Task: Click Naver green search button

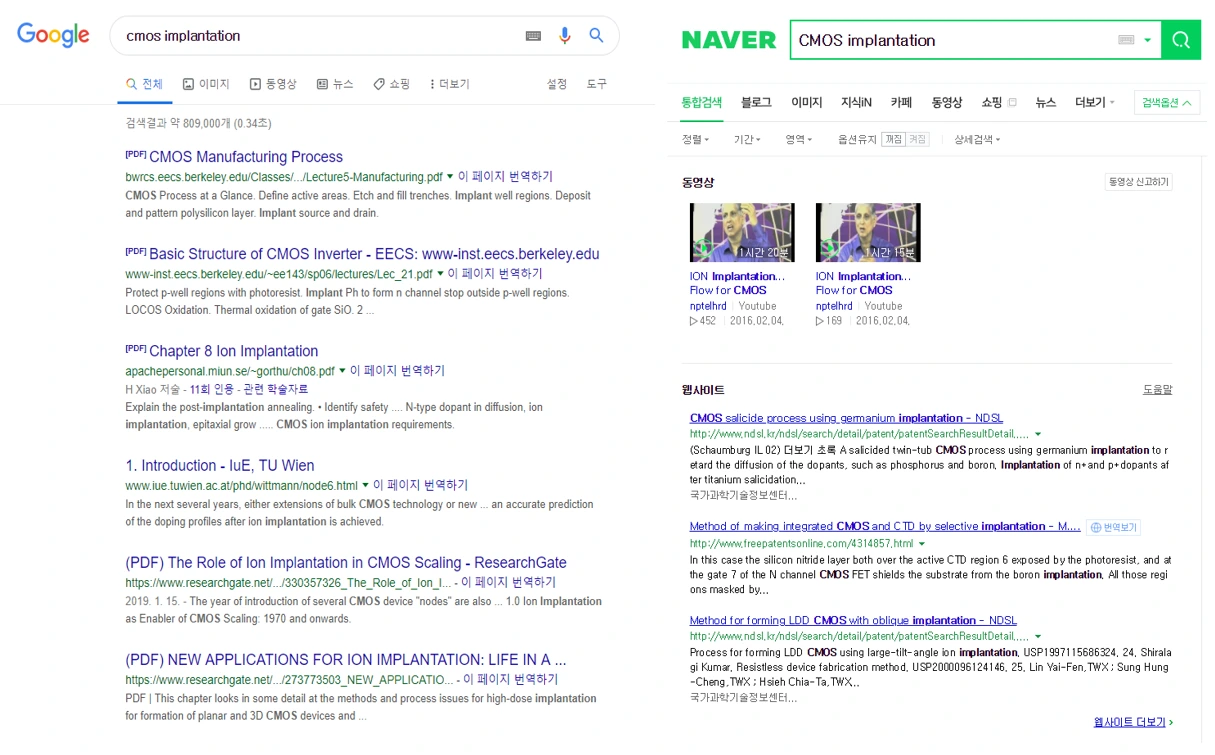Action: click(x=1181, y=40)
